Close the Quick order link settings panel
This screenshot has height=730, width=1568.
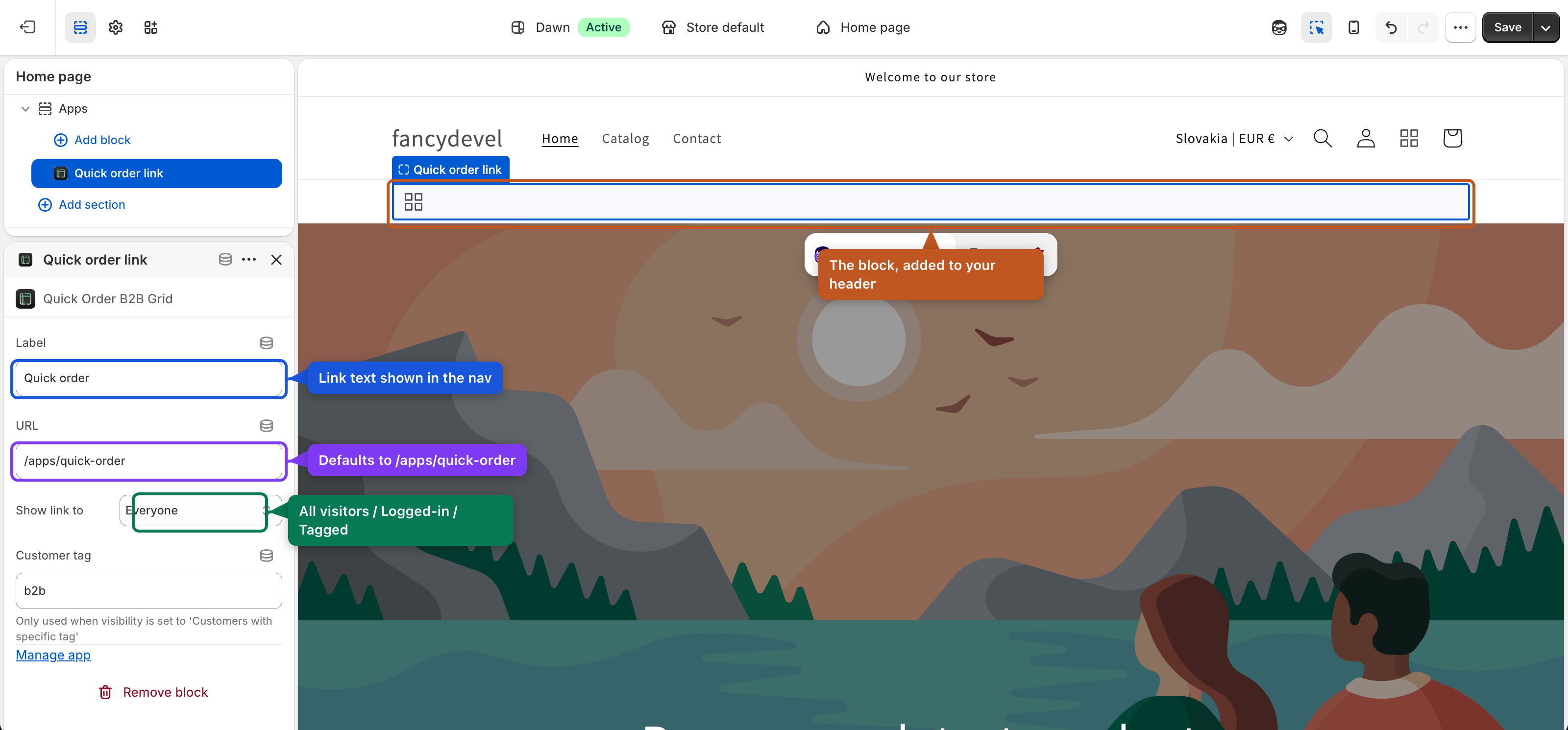(276, 259)
